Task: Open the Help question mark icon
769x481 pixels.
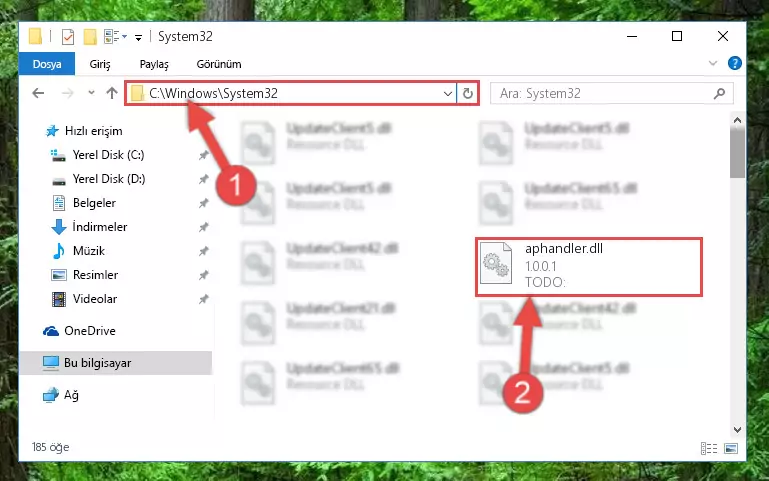Action: (x=734, y=63)
